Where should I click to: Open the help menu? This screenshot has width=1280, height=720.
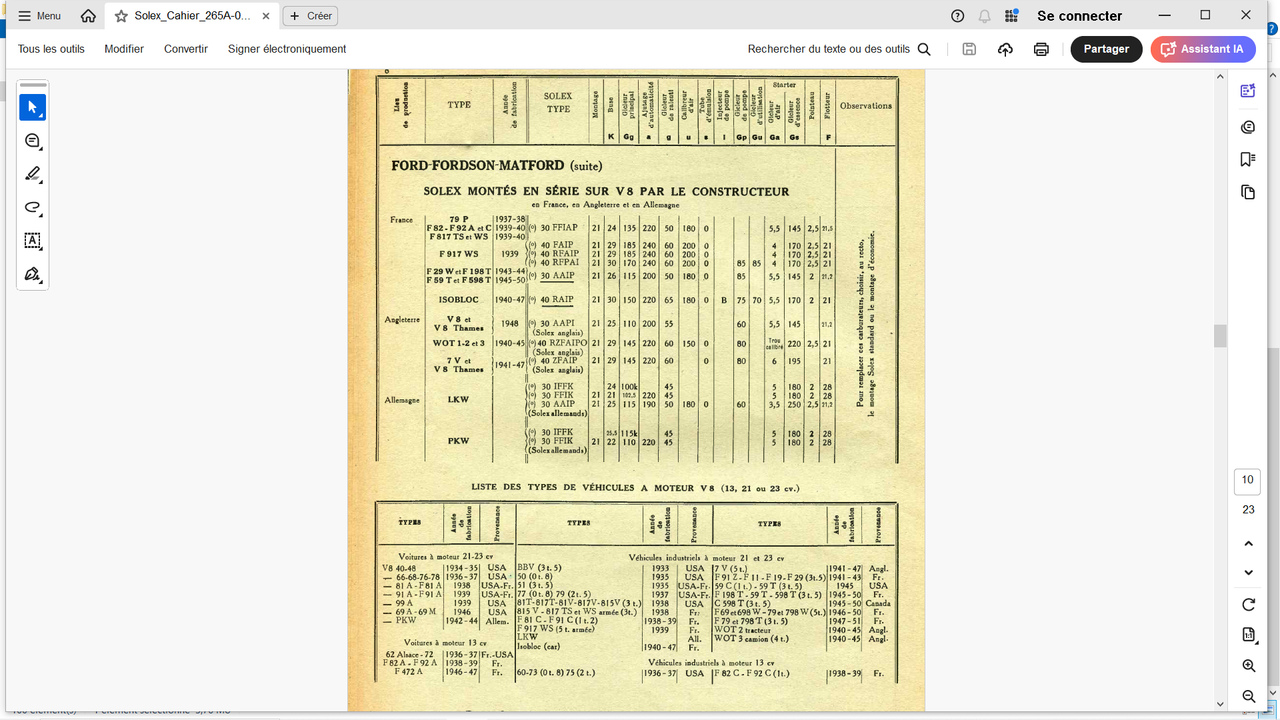[958, 16]
